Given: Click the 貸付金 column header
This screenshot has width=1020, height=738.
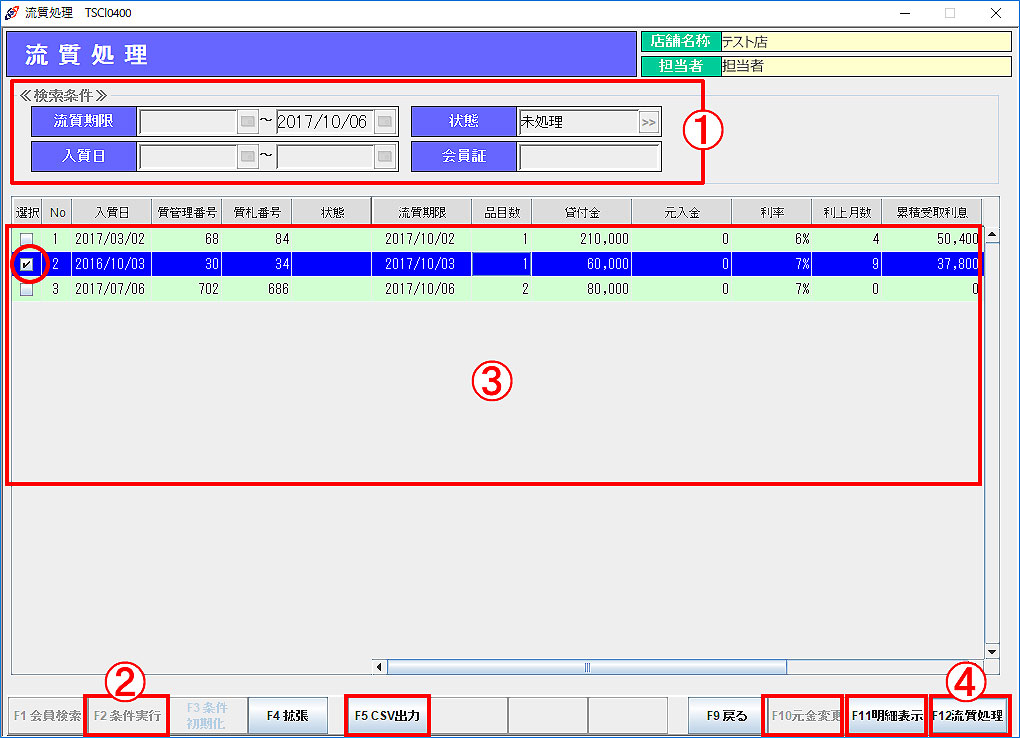Looking at the screenshot, I should click(x=581, y=212).
